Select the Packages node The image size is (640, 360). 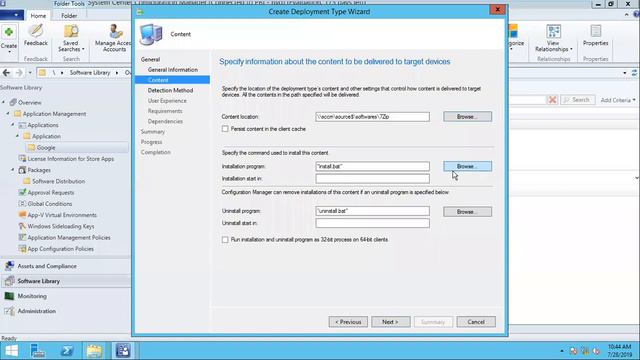pyautogui.click(x=39, y=170)
